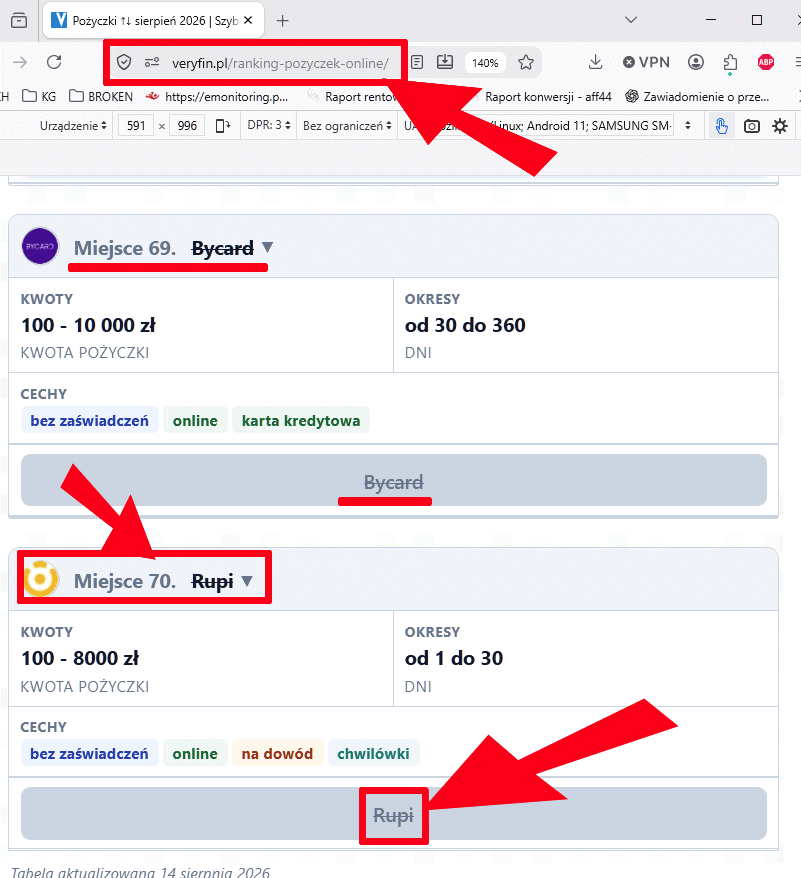Open the Bez ograniczeń throttling dropdown
The image size is (801, 878).
point(347,125)
